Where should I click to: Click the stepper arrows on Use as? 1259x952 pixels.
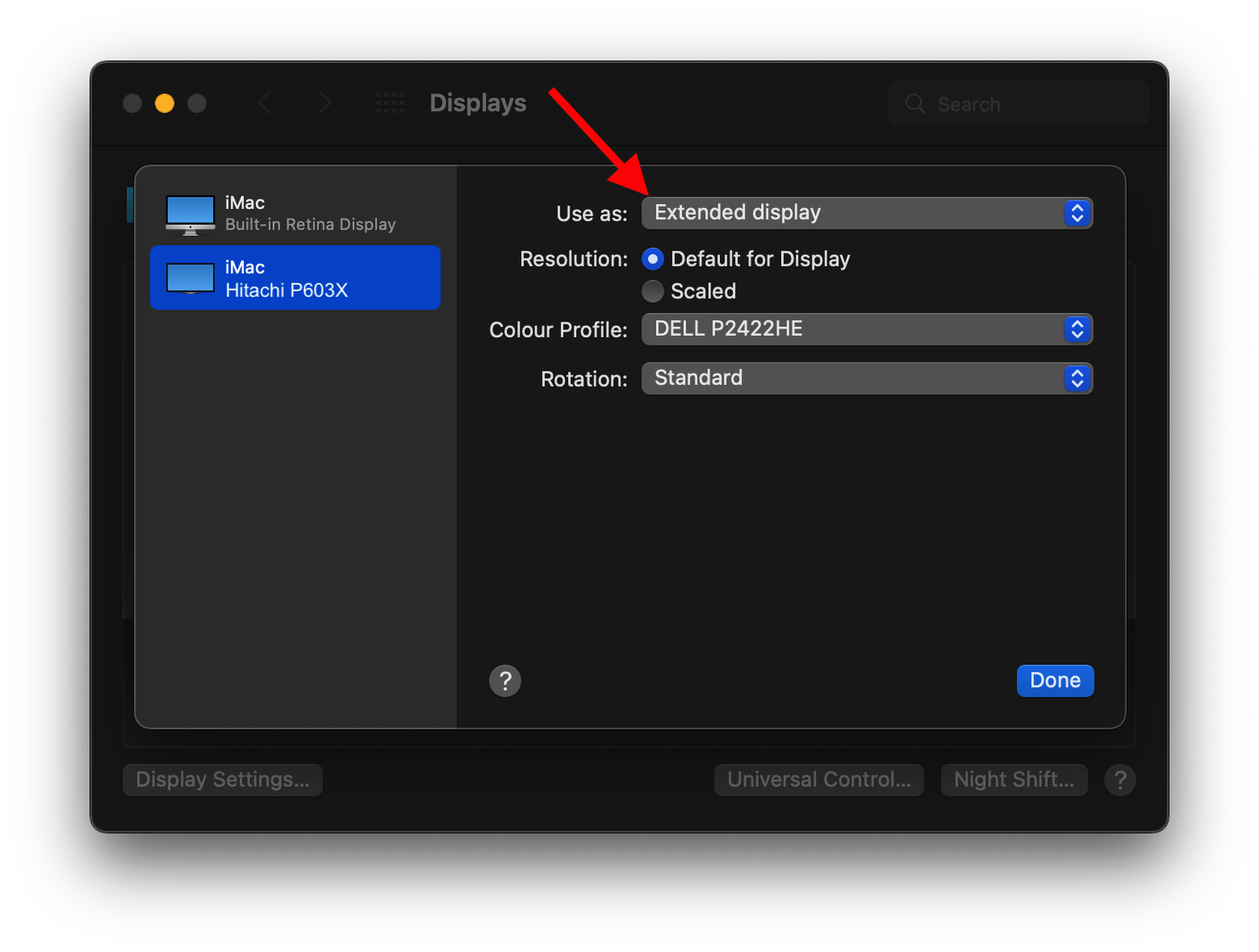[1077, 213]
